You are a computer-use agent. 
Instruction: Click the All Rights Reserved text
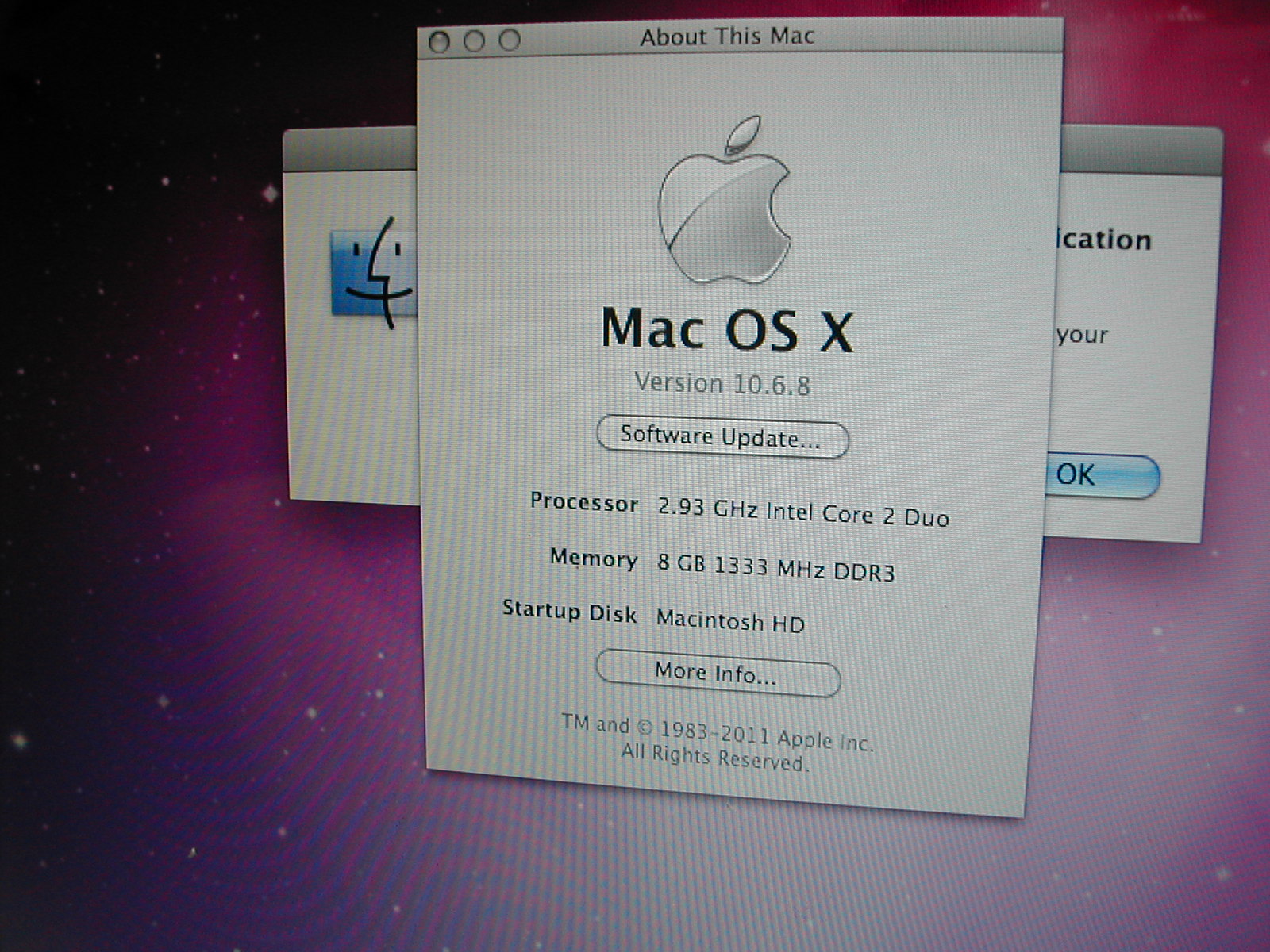[714, 757]
